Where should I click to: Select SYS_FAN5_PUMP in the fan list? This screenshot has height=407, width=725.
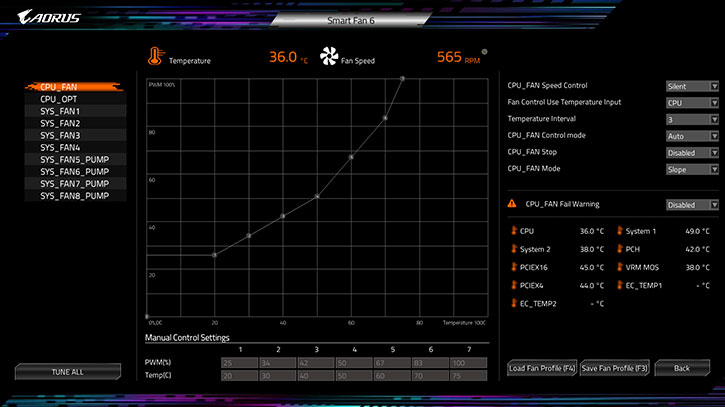75,160
